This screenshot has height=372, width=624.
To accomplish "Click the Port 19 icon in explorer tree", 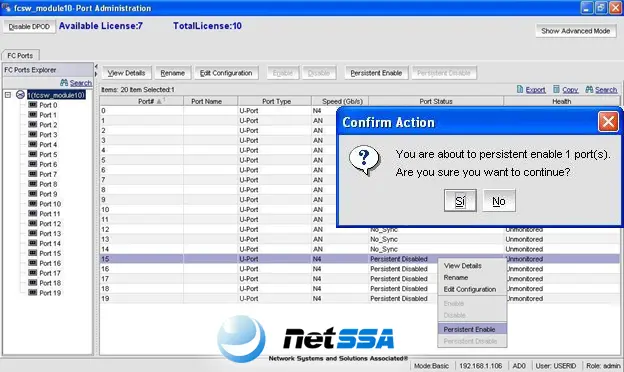I will click(x=33, y=292).
